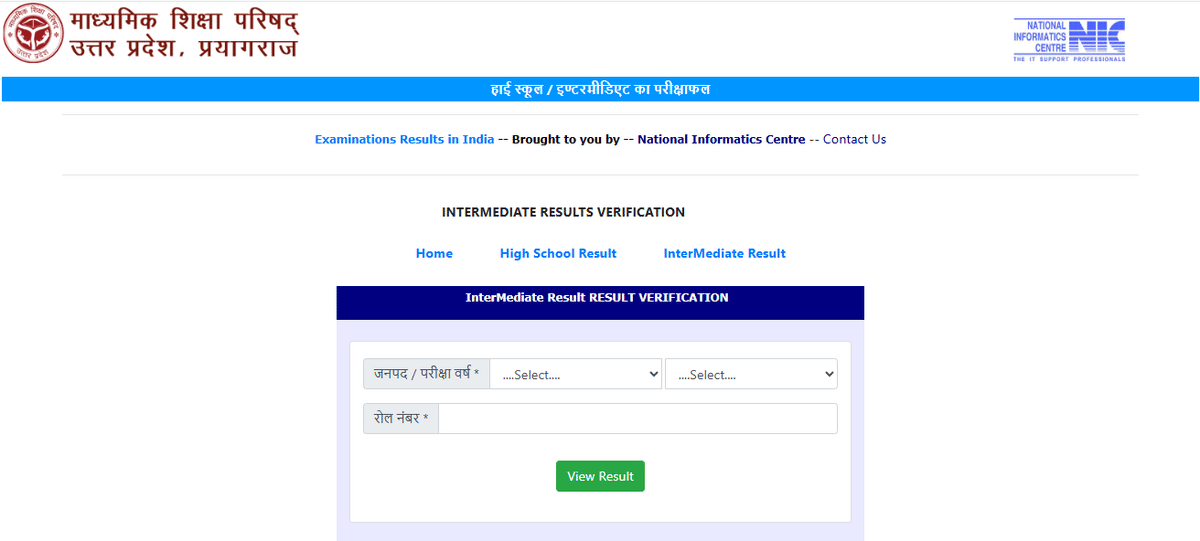This screenshot has width=1200, height=541.
Task: Click the 'रोल नंबर *' label
Action: 401,418
